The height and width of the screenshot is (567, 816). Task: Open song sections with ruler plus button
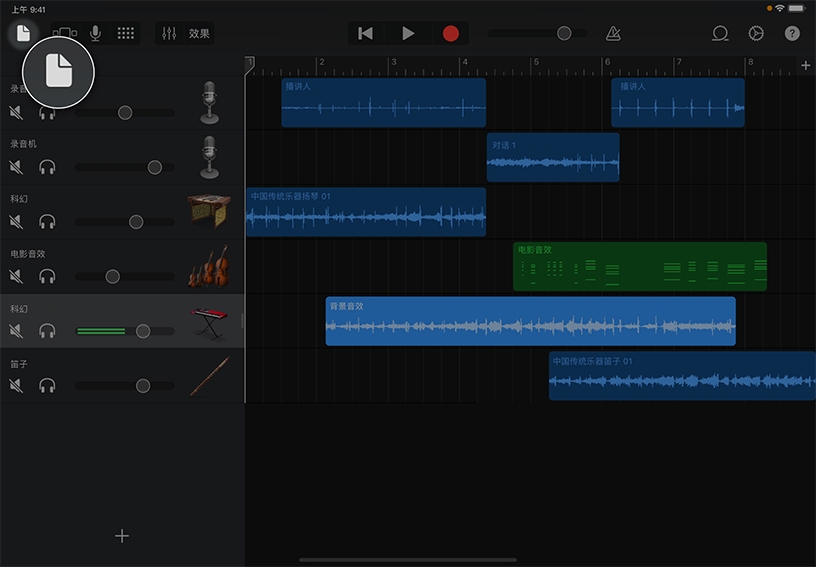coord(806,66)
